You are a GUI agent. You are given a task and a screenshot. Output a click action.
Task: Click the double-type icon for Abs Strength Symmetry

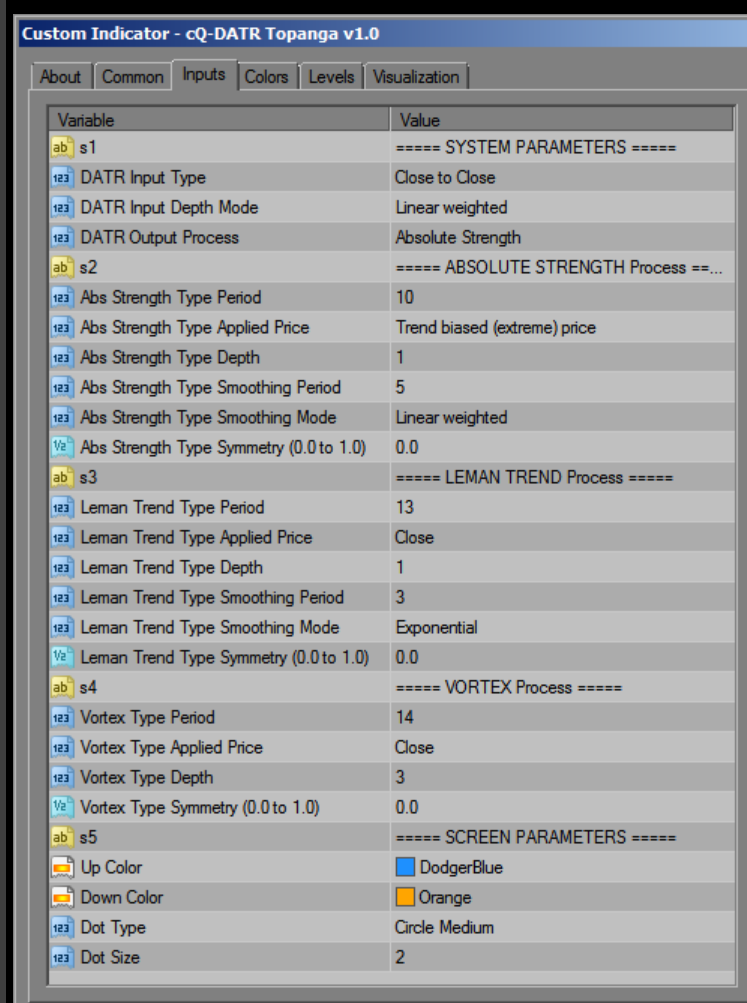tap(62, 448)
